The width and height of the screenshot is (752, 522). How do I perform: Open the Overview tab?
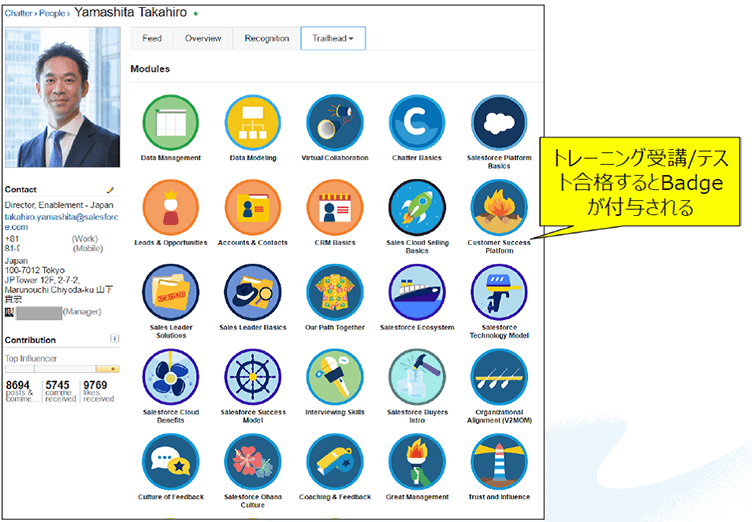(x=202, y=38)
